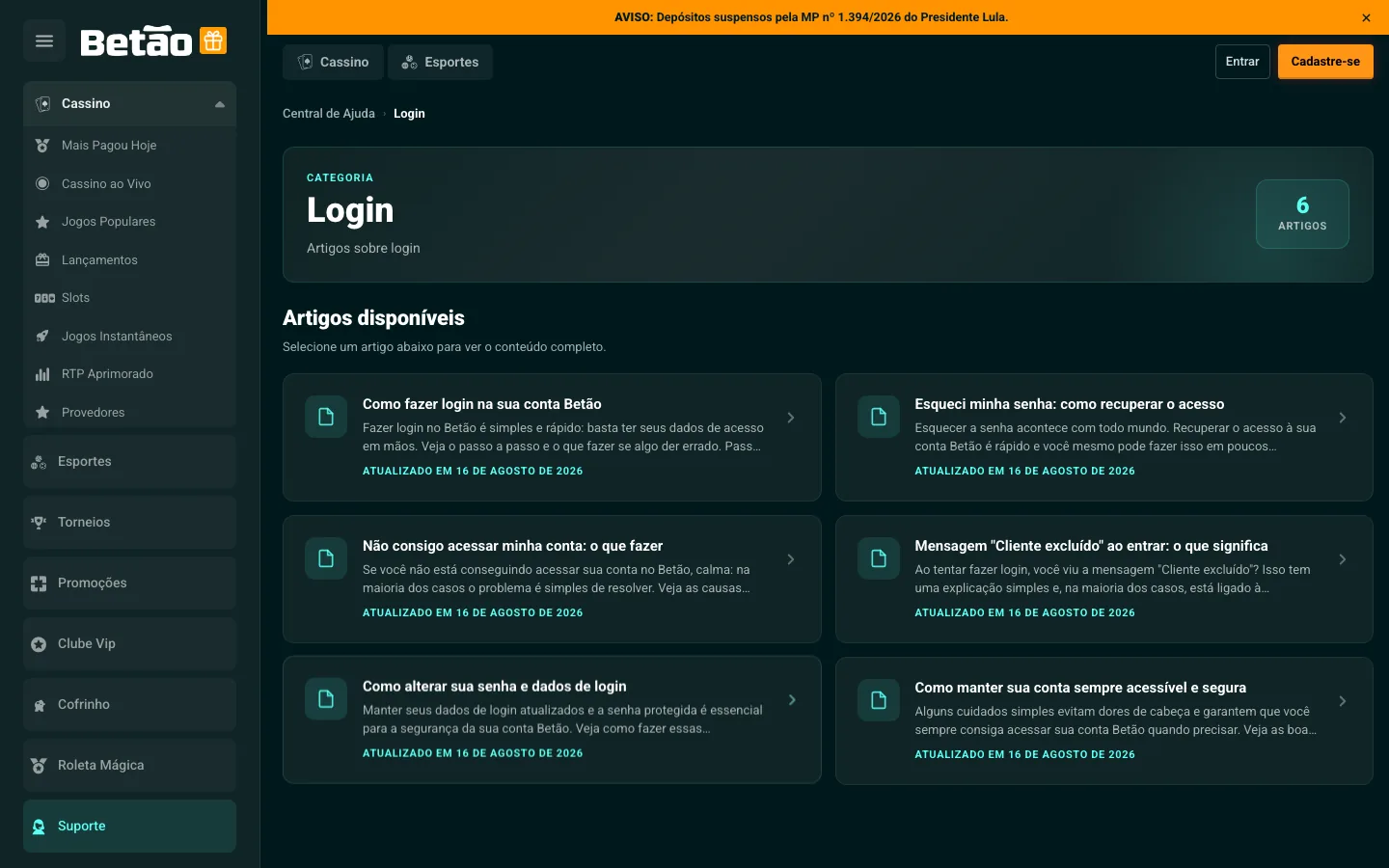Screen dimensions: 1389x868
Task: Click the rocket icon beside Jogos Instantâneos
Action: point(42,336)
